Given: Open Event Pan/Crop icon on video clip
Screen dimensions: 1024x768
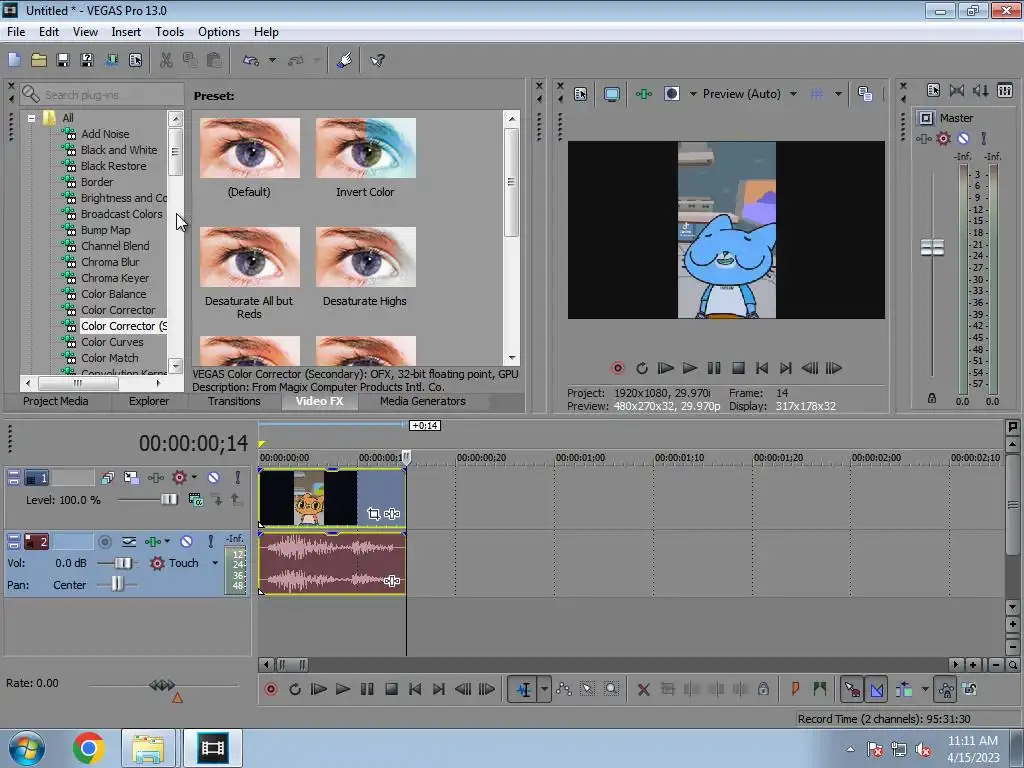Looking at the screenshot, I should (x=374, y=514).
